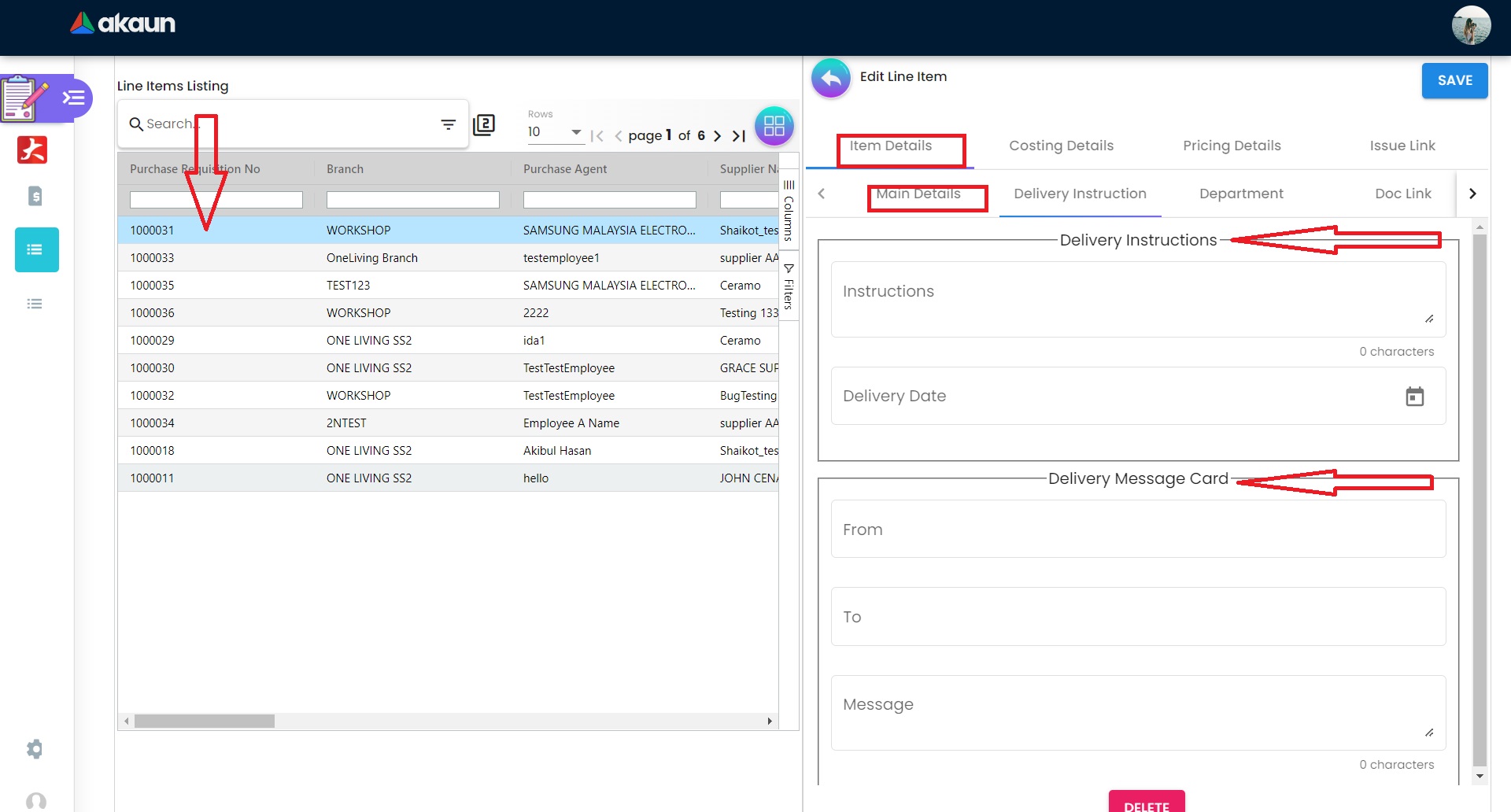Click the user profile avatar
This screenshot has width=1511, height=812.
[x=1470, y=26]
